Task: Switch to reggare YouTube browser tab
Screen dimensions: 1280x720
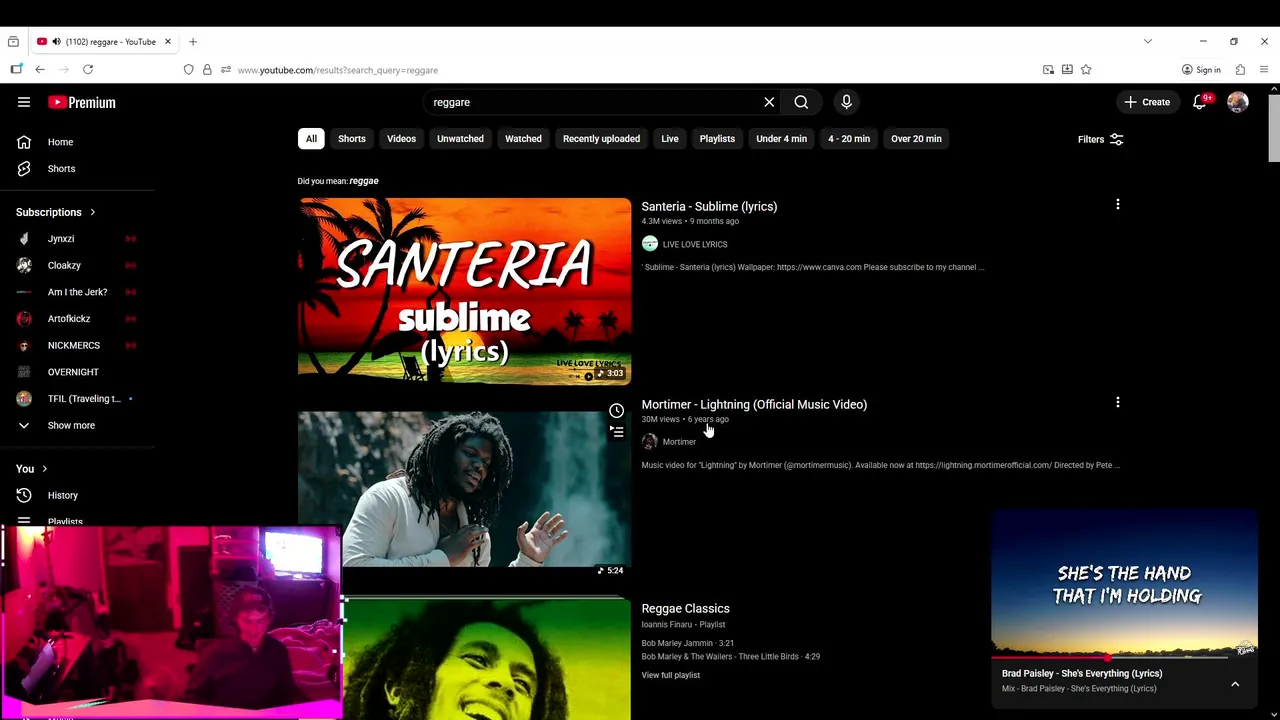Action: pyautogui.click(x=104, y=42)
